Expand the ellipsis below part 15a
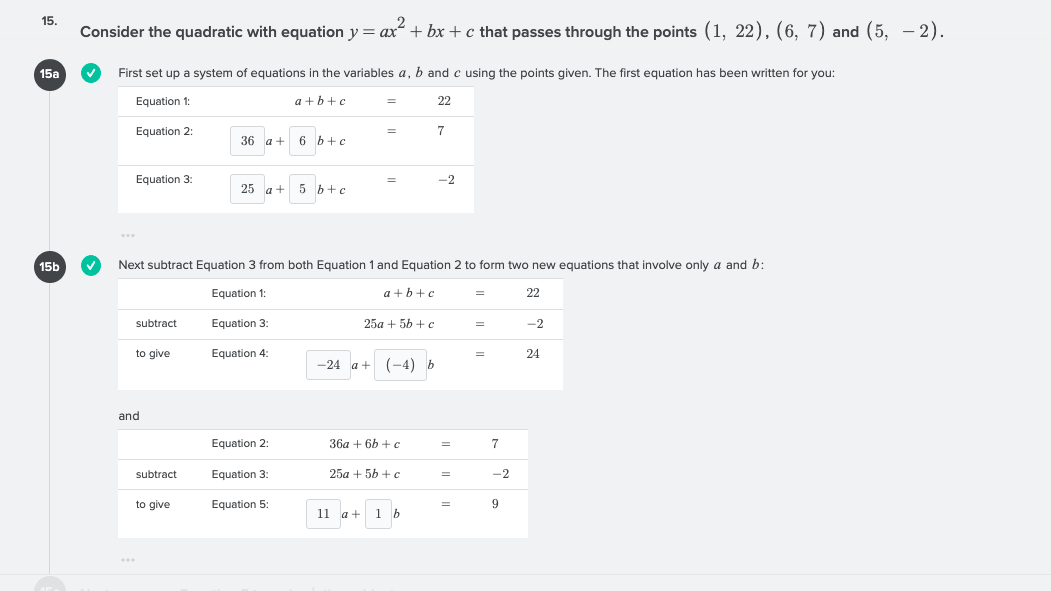1051x591 pixels. (128, 233)
